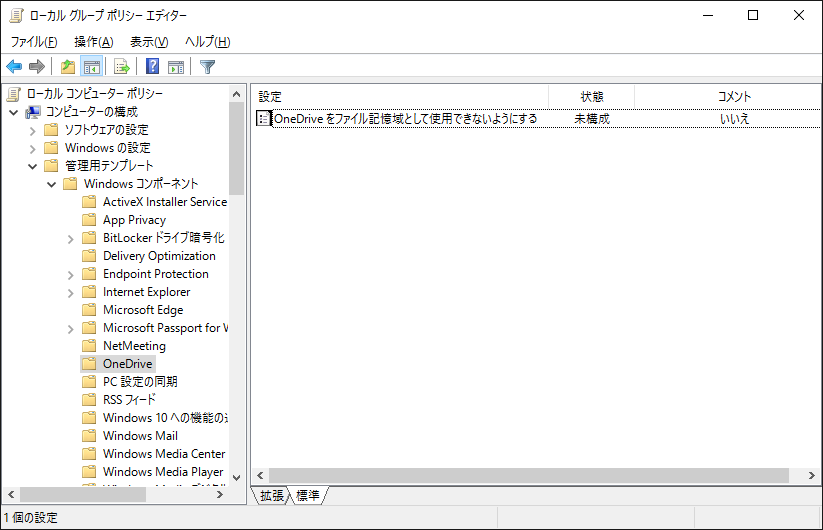
Task: Toggle the show/hide console tree icon
Action: [x=91, y=67]
